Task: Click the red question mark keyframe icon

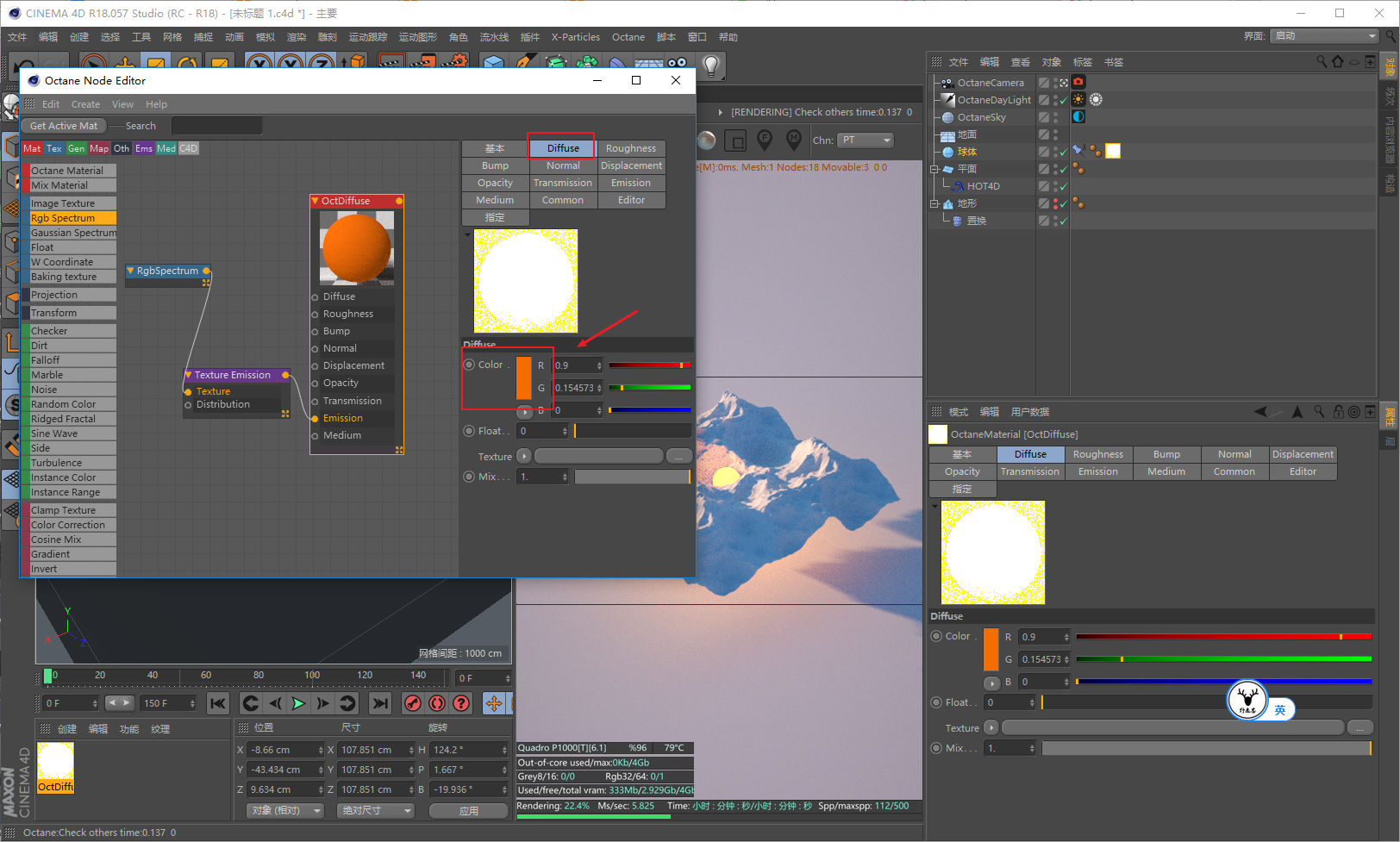Action: pos(461,703)
